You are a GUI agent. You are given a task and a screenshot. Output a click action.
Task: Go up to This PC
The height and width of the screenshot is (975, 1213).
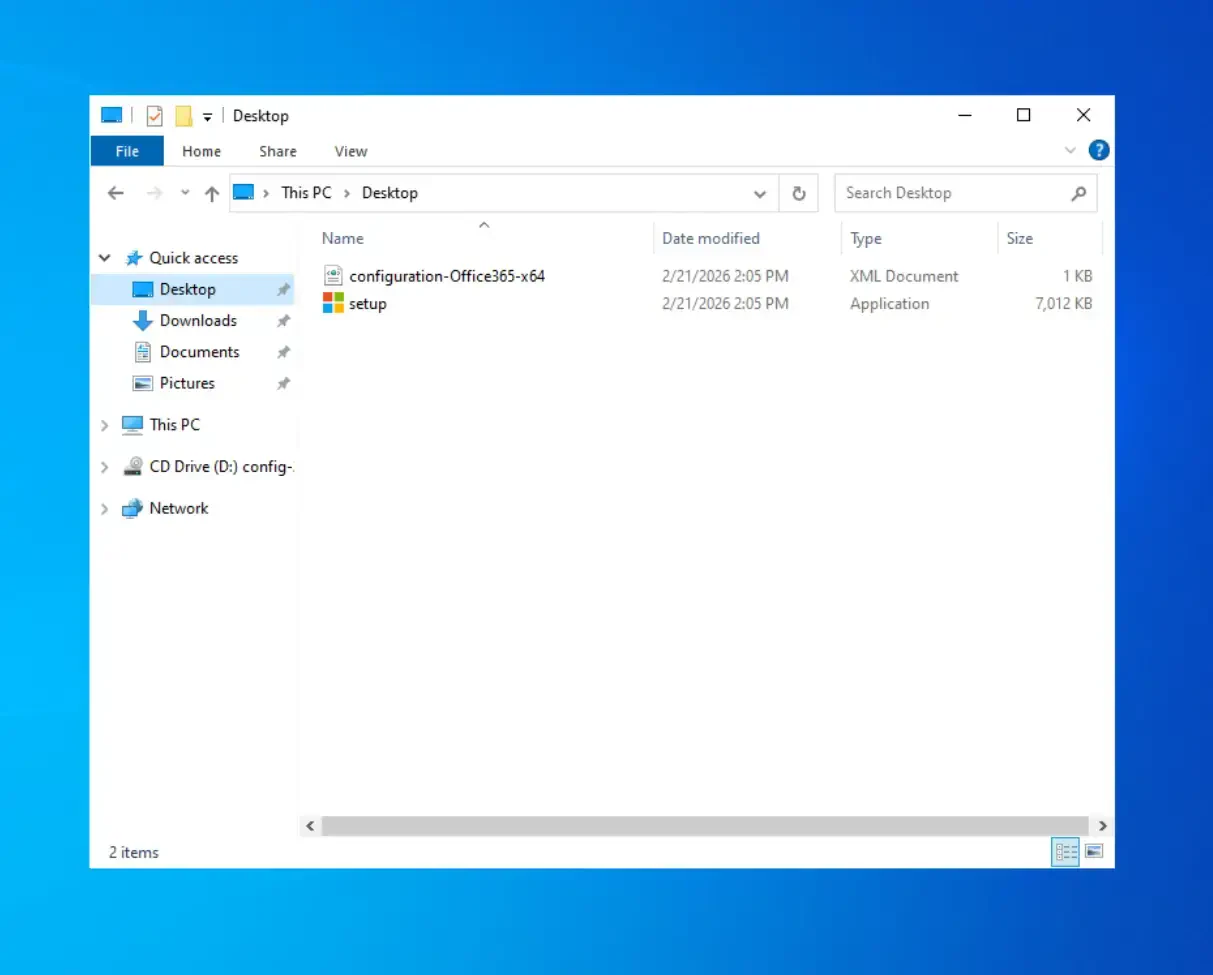click(x=211, y=193)
